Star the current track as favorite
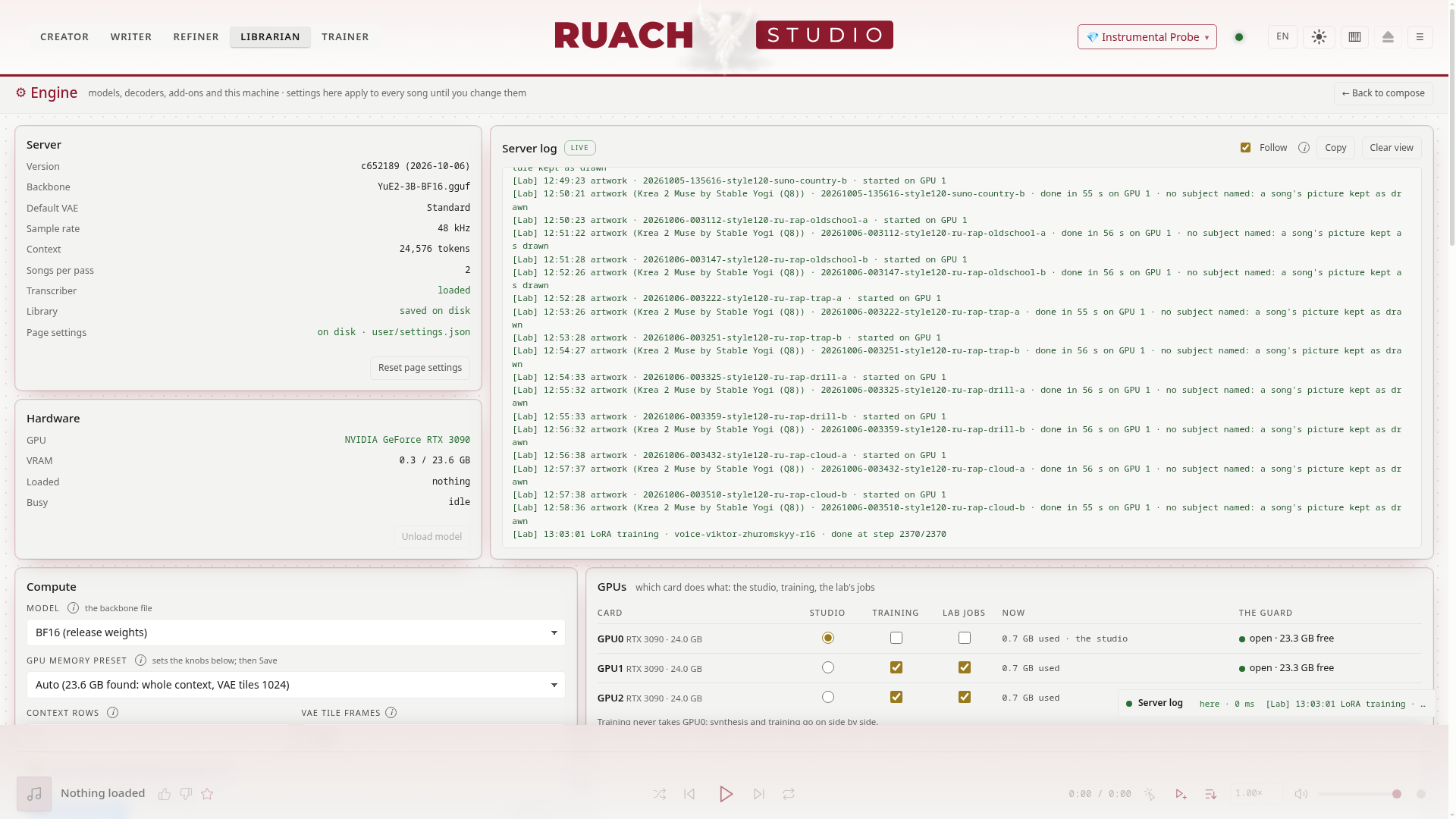The height and width of the screenshot is (819, 1456). pos(207,794)
